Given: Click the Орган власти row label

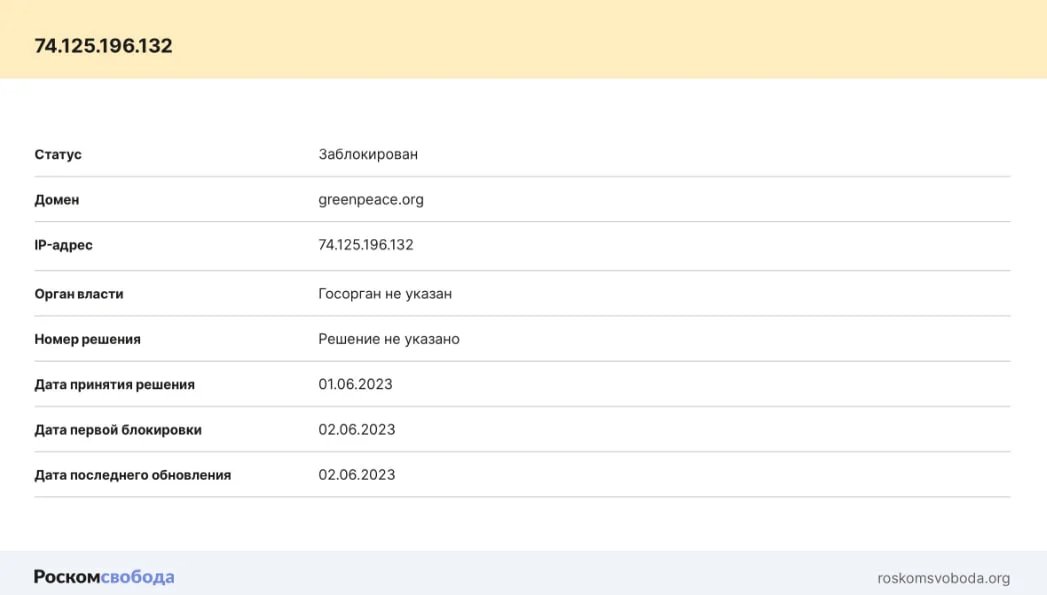Looking at the screenshot, I should [x=79, y=293].
